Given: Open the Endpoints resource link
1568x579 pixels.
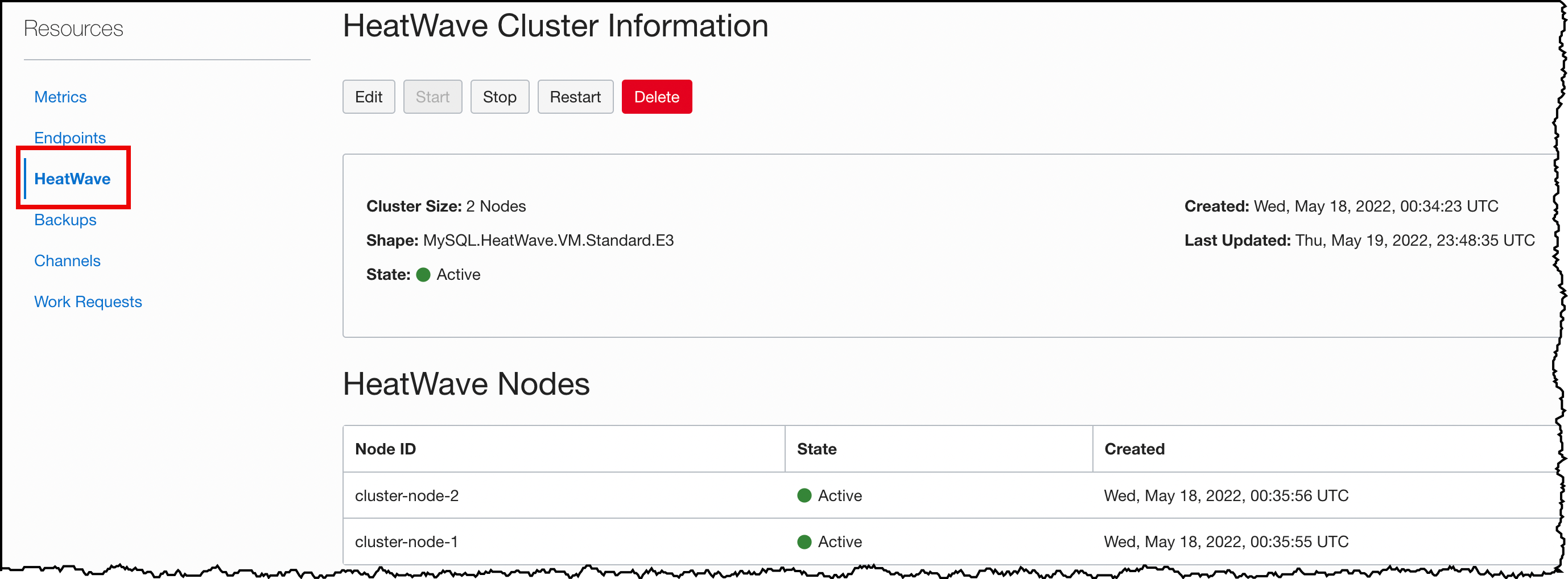Looking at the screenshot, I should (x=70, y=138).
